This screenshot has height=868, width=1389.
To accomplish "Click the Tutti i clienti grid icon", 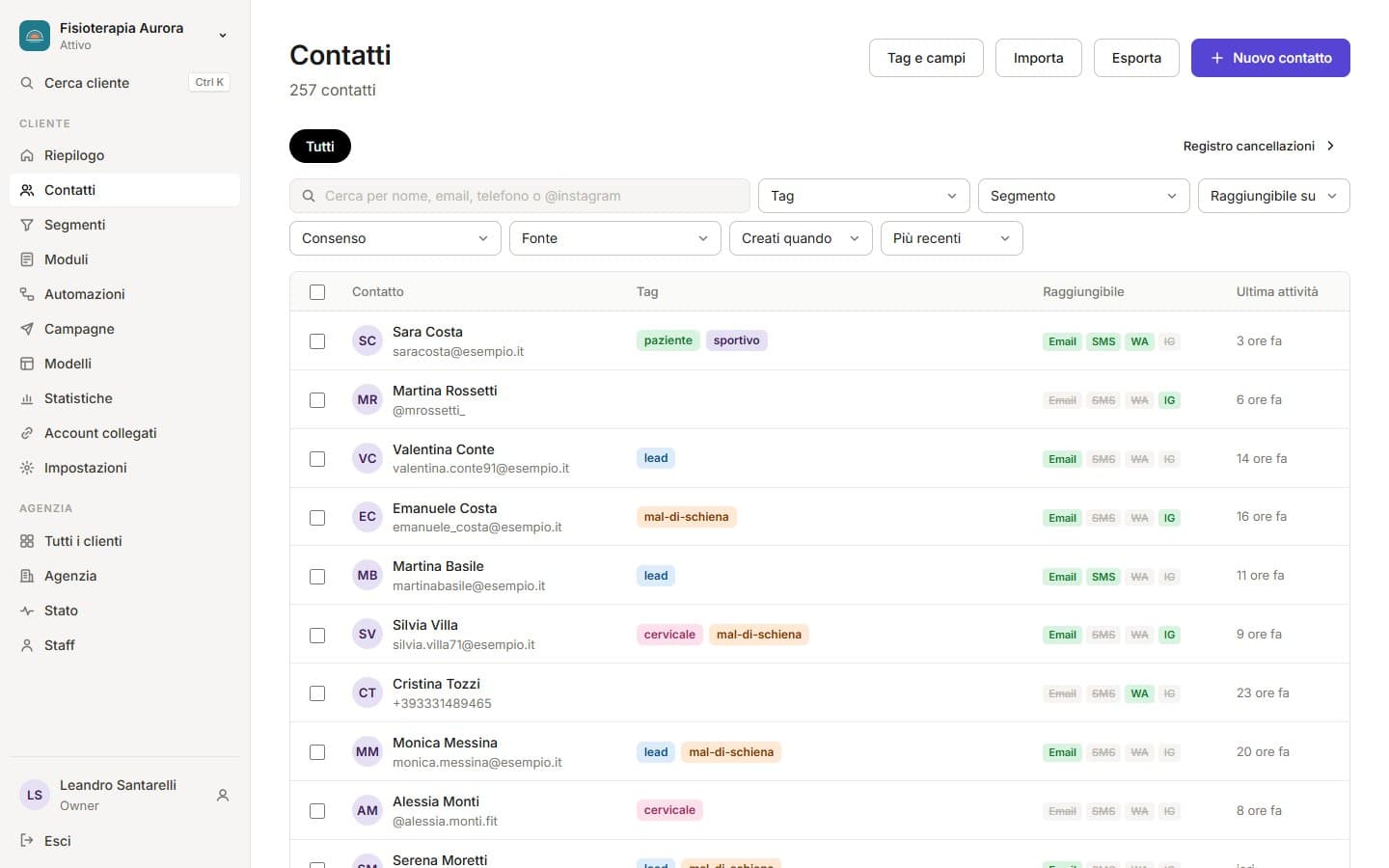I will click(27, 541).
